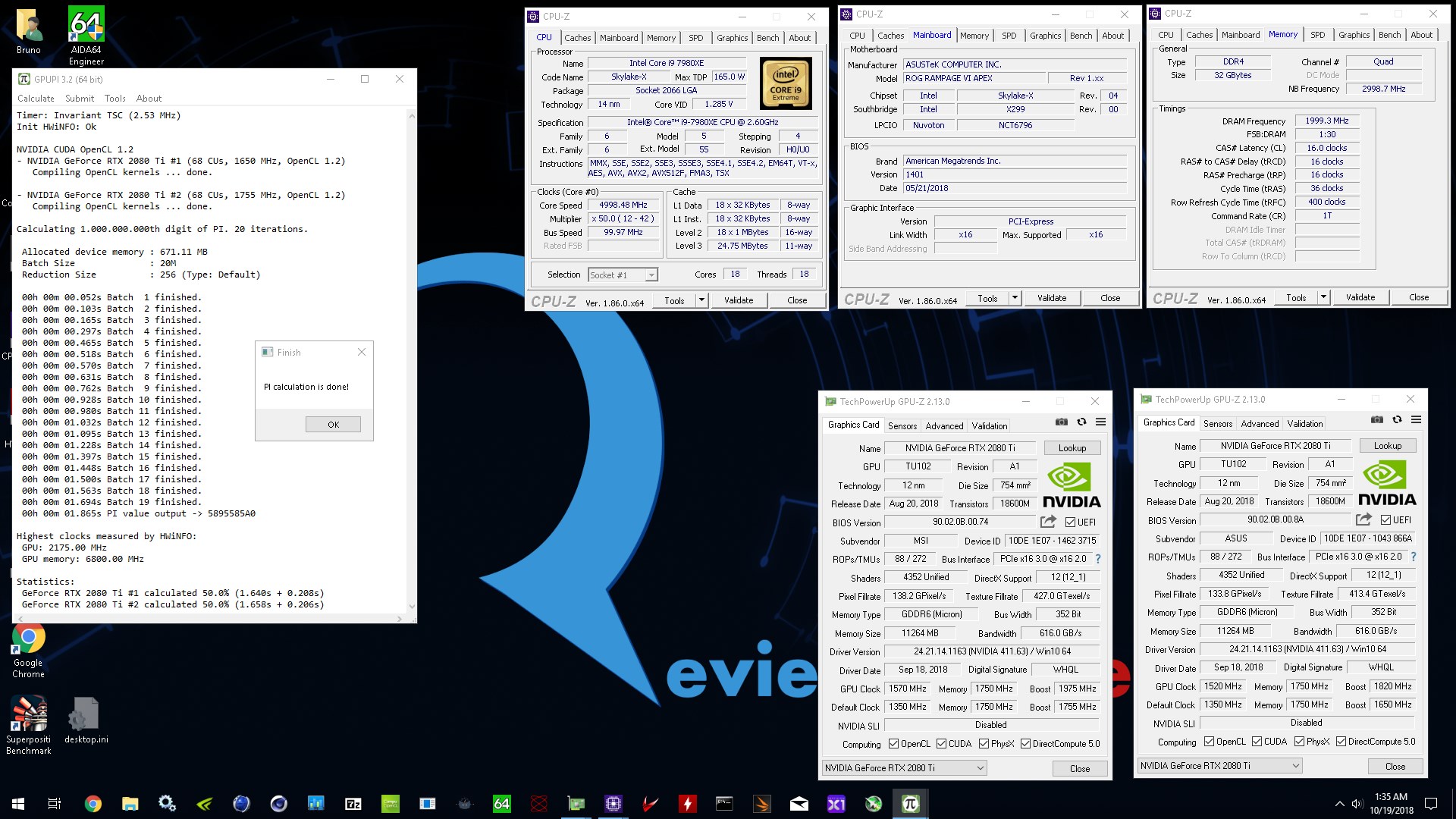Open the hamburger menu in MSI GPU-Z window
The width and height of the screenshot is (1456, 819).
1100,422
